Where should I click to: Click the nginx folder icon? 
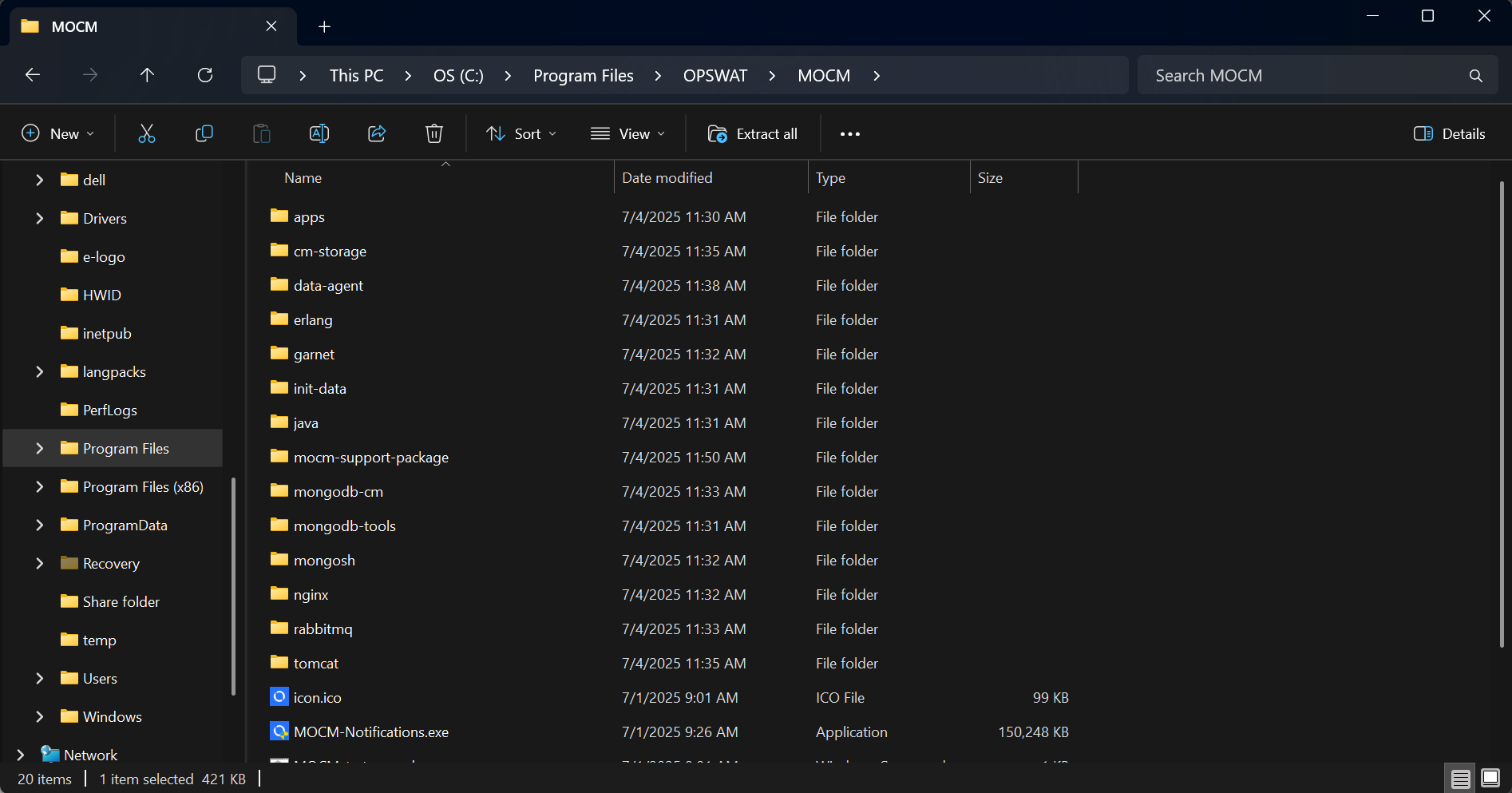(x=279, y=593)
